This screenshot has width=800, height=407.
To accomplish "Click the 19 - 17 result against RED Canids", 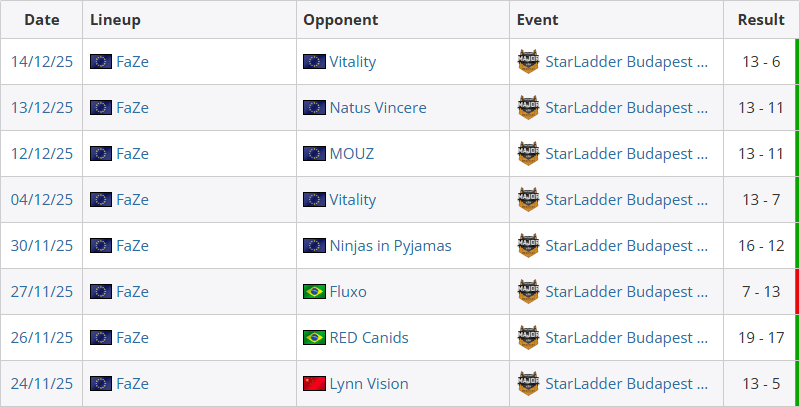I will click(761, 338).
